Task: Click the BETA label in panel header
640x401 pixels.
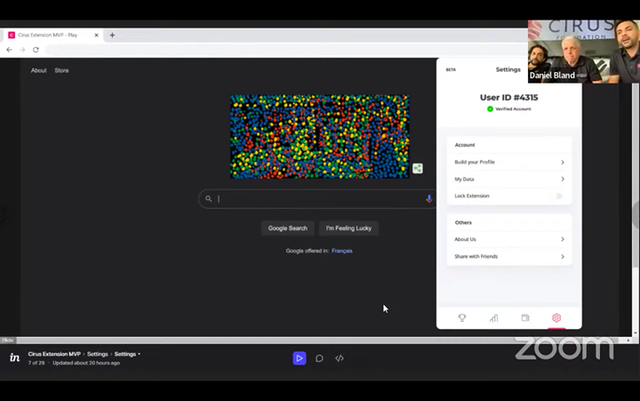Action: pyautogui.click(x=451, y=70)
